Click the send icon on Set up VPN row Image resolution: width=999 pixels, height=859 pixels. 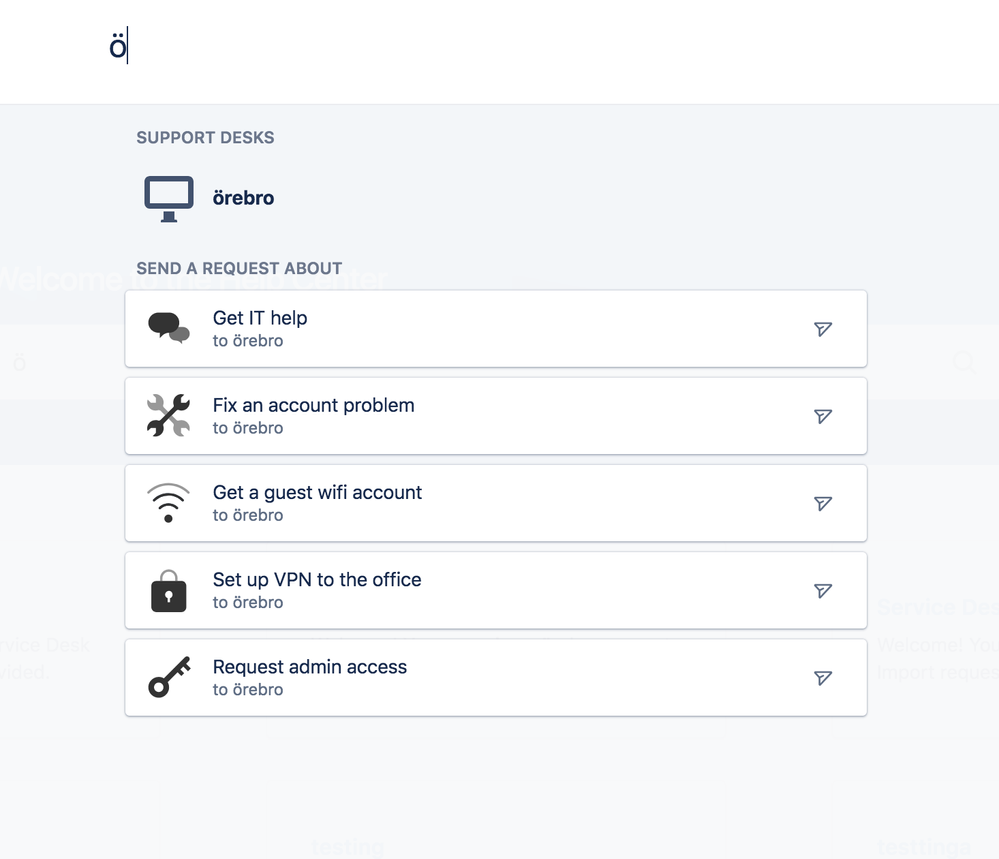(822, 590)
